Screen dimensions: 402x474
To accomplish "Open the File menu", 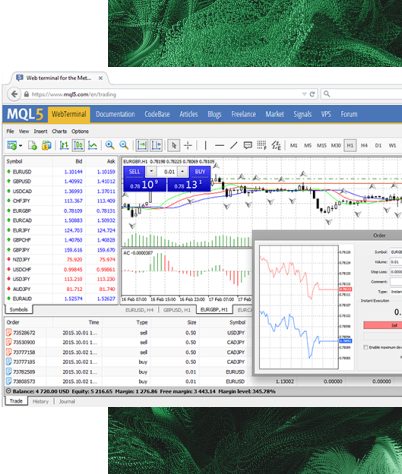I will [10, 131].
